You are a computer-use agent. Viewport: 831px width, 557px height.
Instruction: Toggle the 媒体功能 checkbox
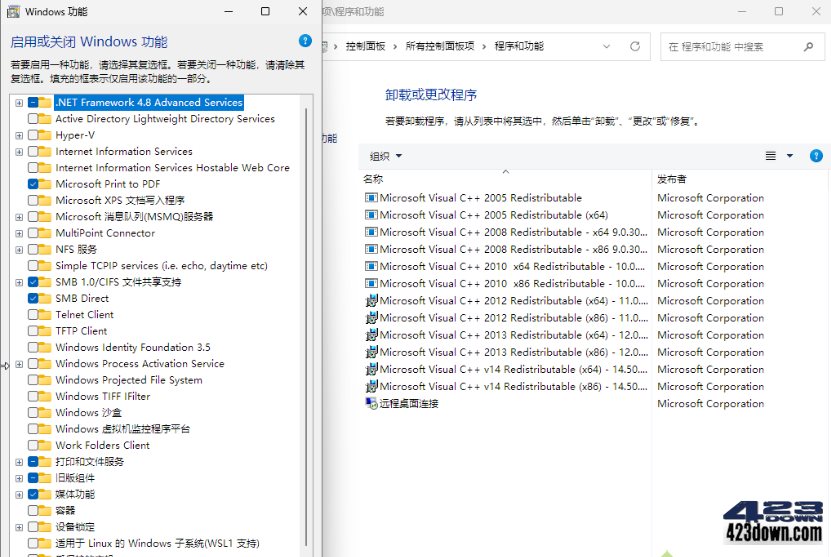(33, 494)
